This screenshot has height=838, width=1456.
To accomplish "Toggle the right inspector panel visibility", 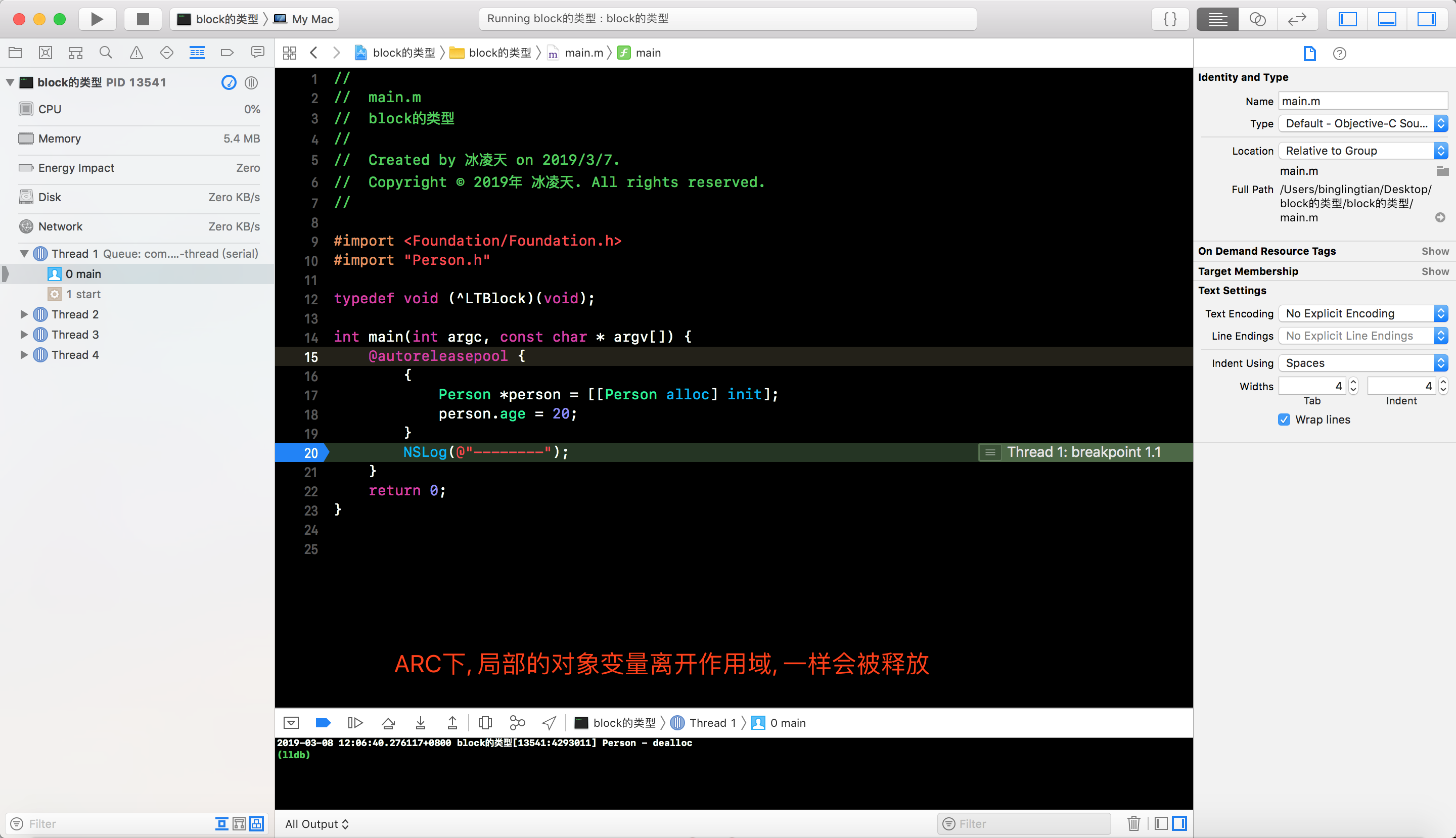I will click(x=1426, y=19).
